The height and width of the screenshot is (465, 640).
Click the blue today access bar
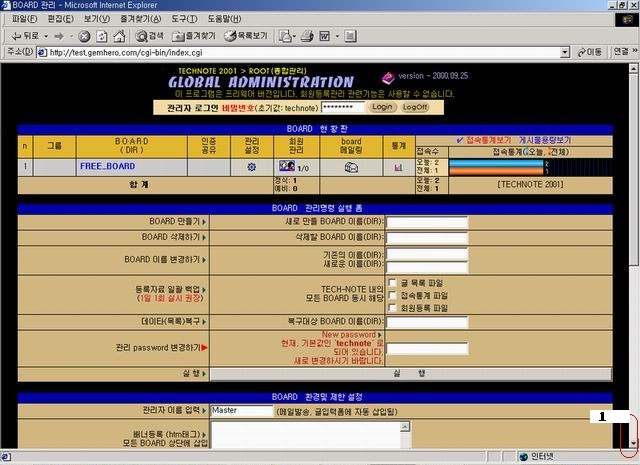tap(496, 163)
